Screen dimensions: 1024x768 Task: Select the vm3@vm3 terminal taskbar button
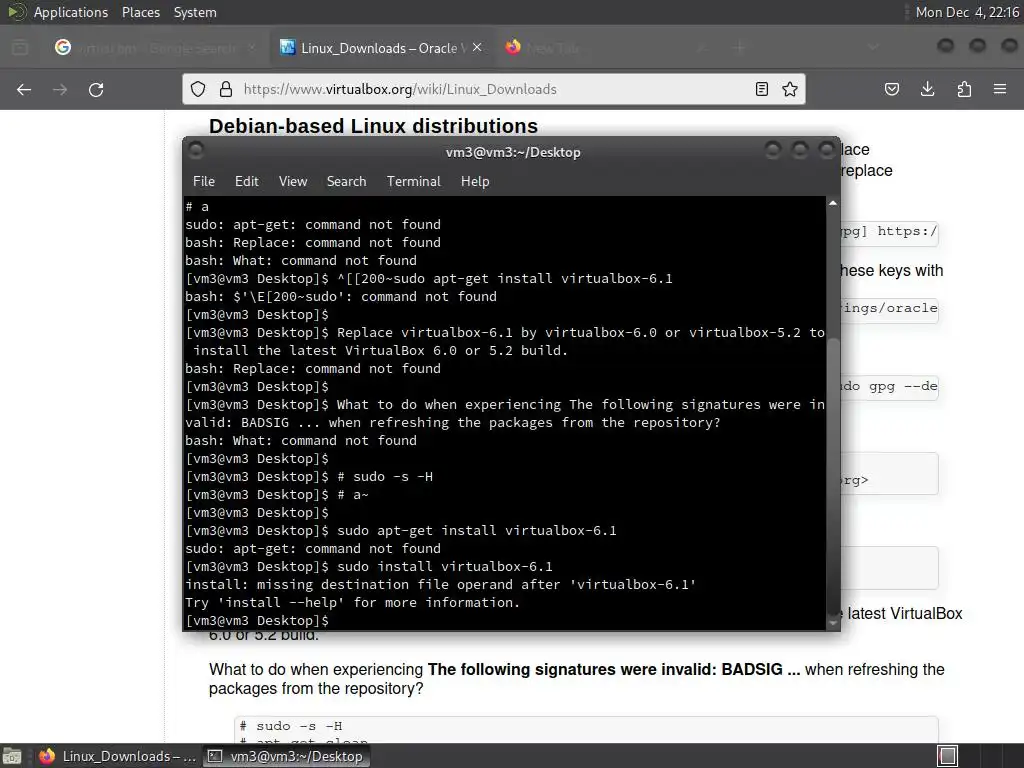[x=285, y=756]
